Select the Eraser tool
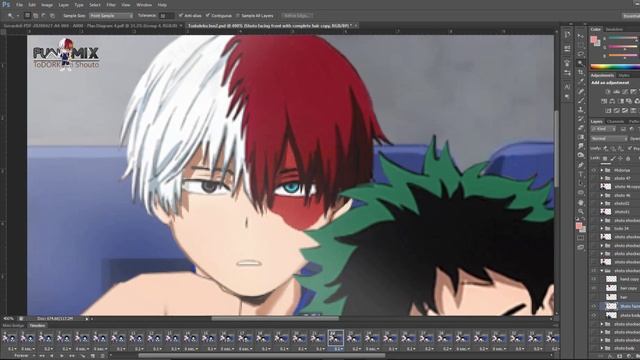 tap(580, 128)
